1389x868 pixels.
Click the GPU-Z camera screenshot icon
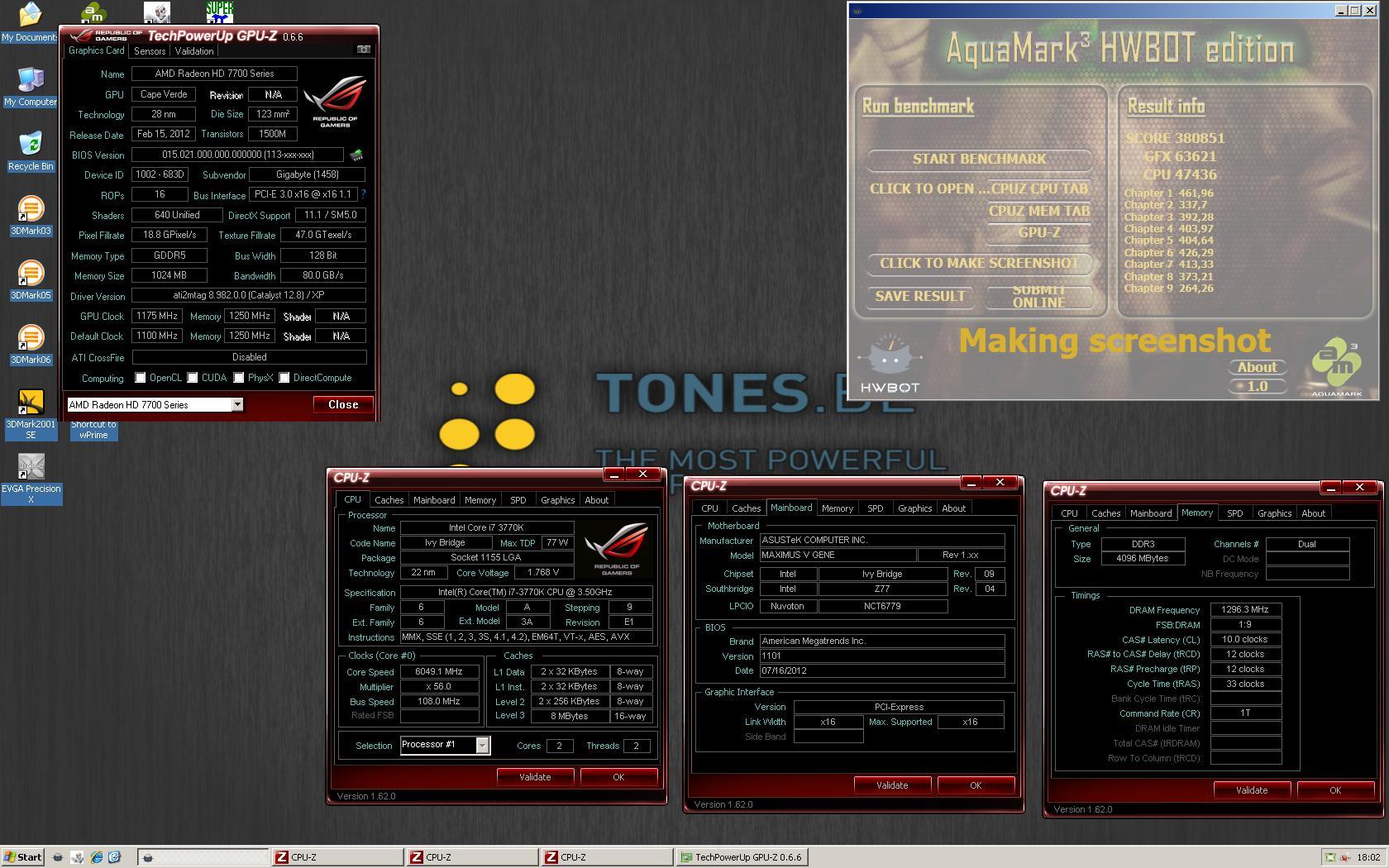[363, 50]
